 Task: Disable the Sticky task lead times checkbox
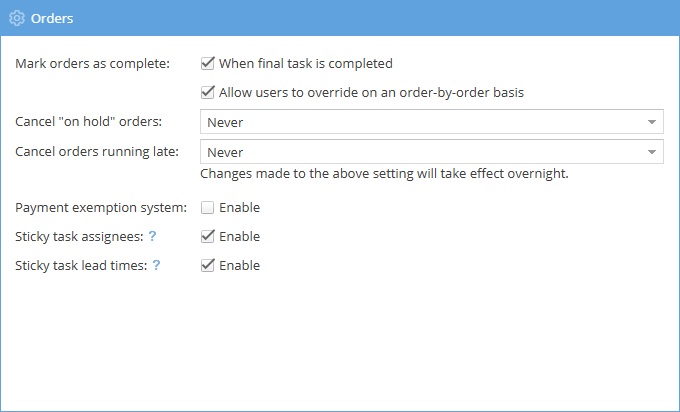208,266
